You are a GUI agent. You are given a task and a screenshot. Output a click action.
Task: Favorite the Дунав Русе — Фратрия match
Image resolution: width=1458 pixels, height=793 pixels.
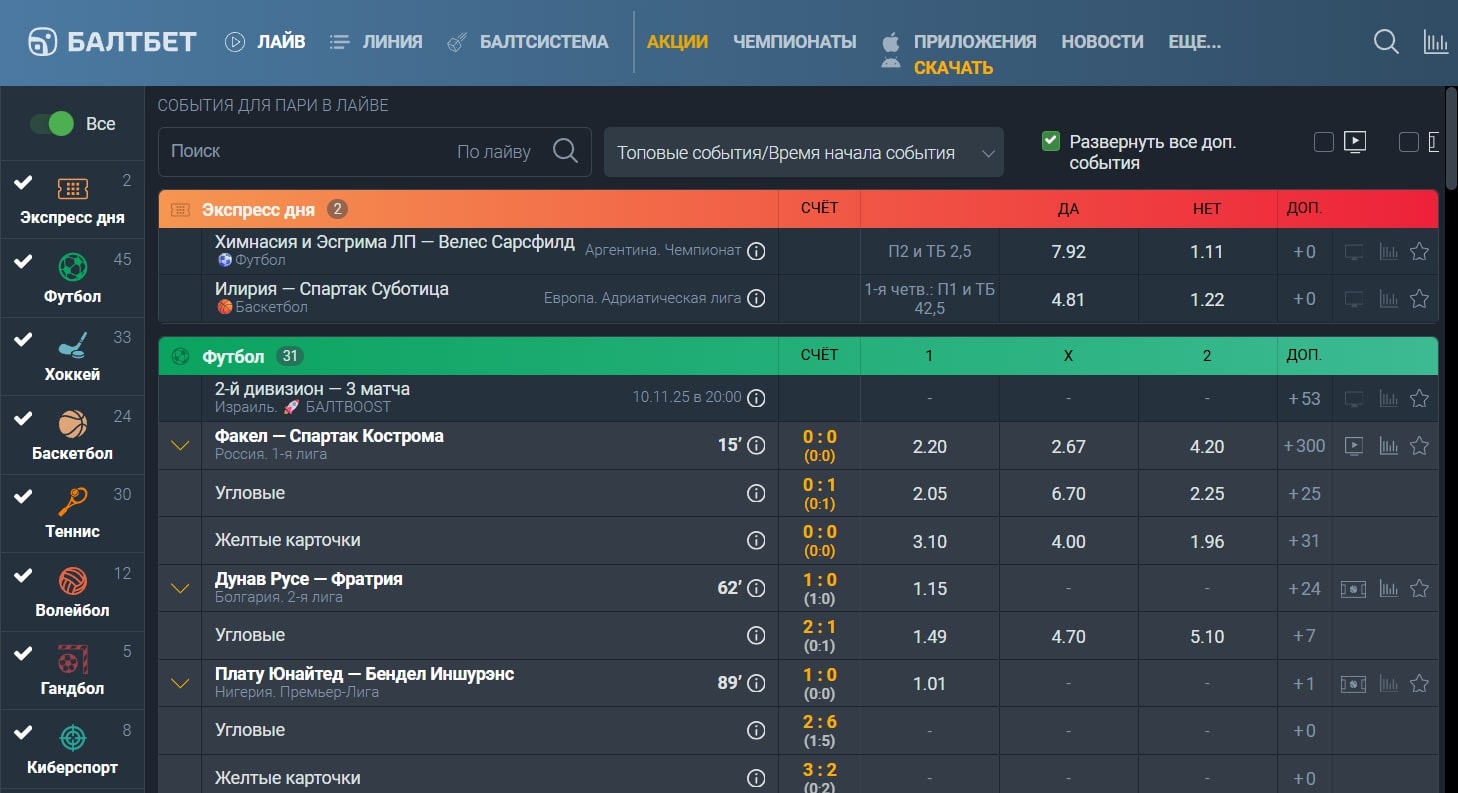click(1418, 589)
